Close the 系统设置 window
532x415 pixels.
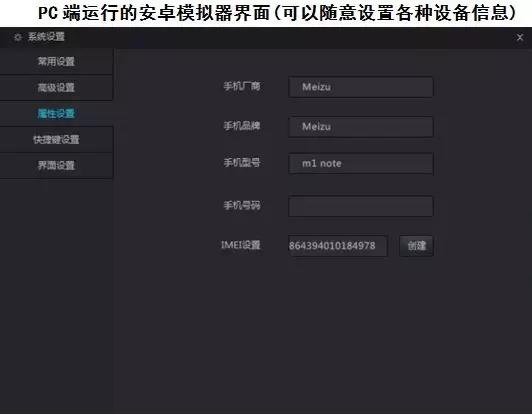point(520,37)
